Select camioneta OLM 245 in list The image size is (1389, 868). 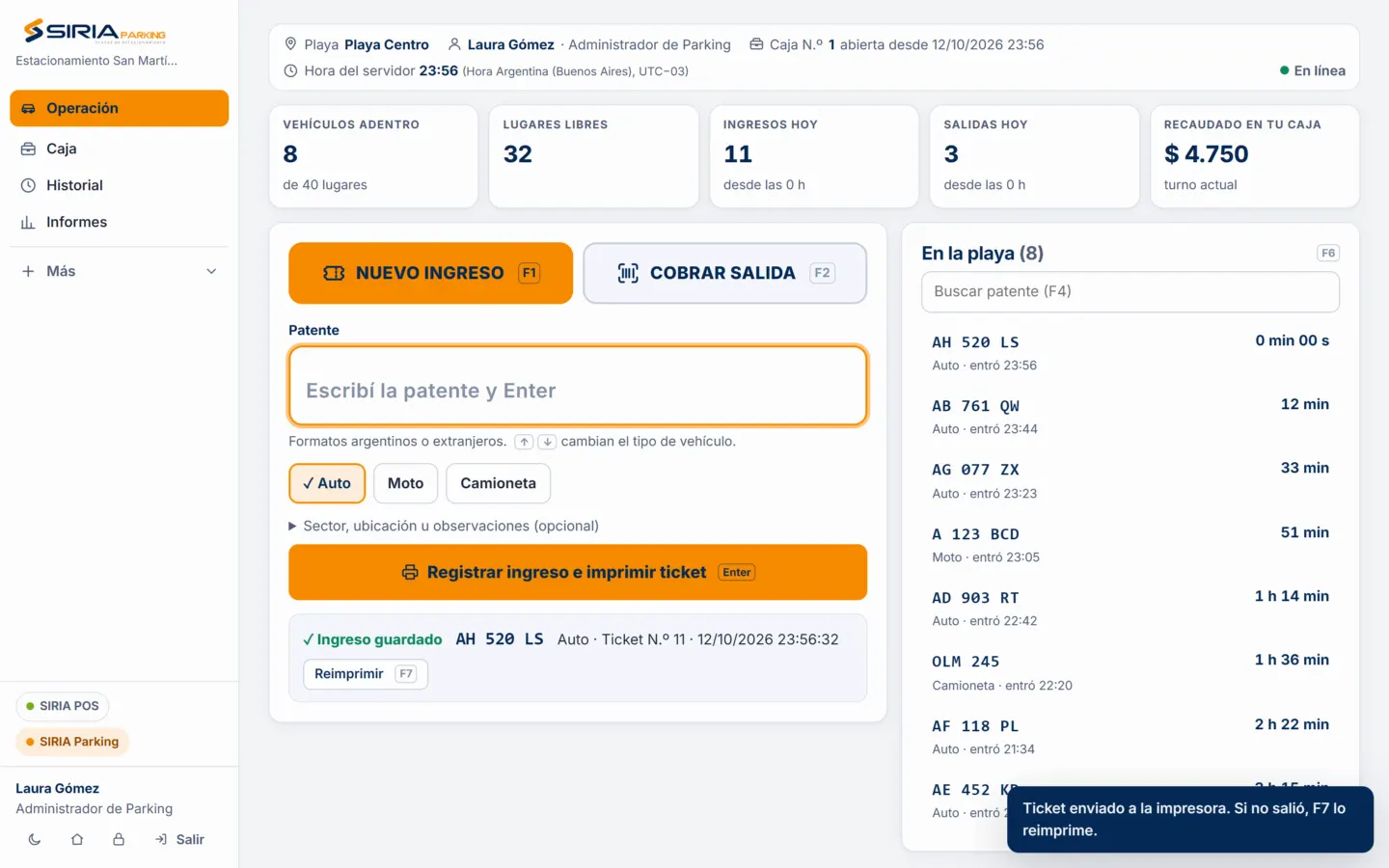[1130, 672]
